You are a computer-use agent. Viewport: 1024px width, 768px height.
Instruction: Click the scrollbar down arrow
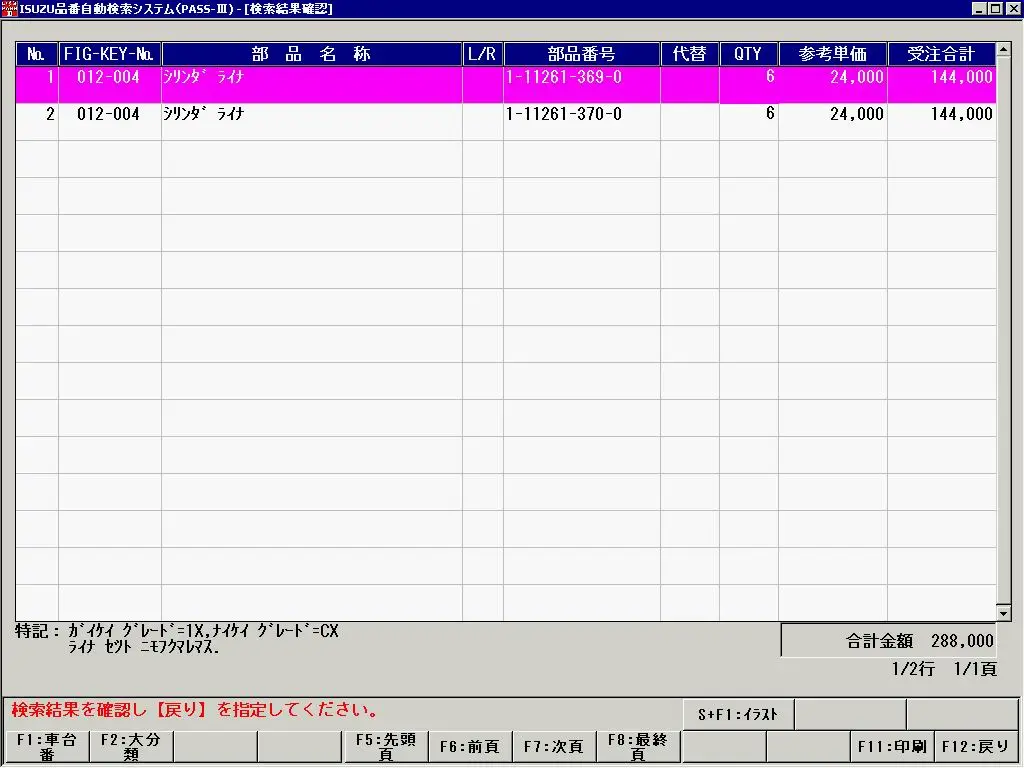1004,613
